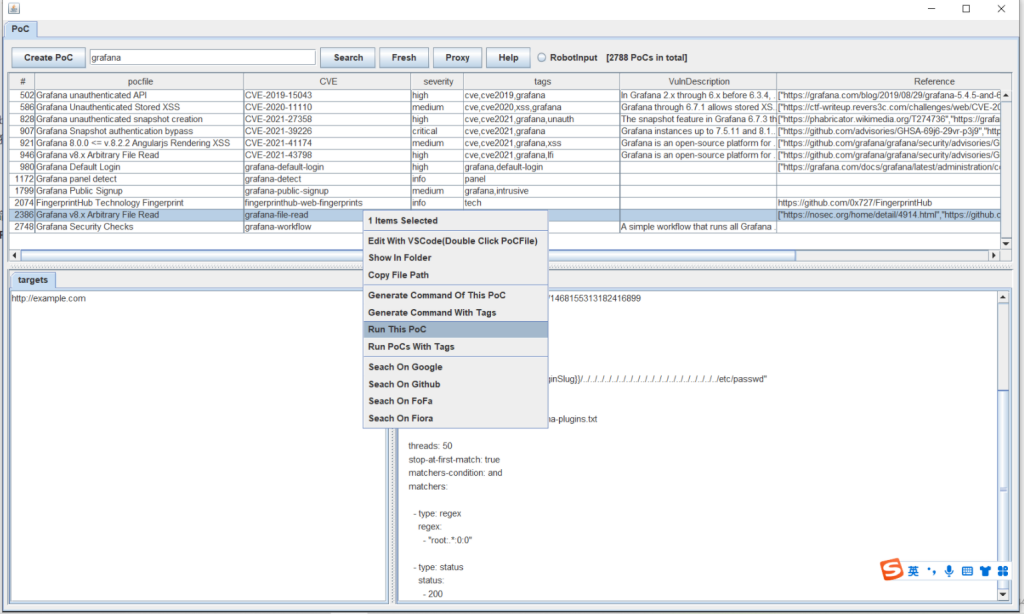Viewport: 1024px width, 614px height.
Task: Click the YAML panel scrollbar up arrow
Action: click(x=1003, y=297)
